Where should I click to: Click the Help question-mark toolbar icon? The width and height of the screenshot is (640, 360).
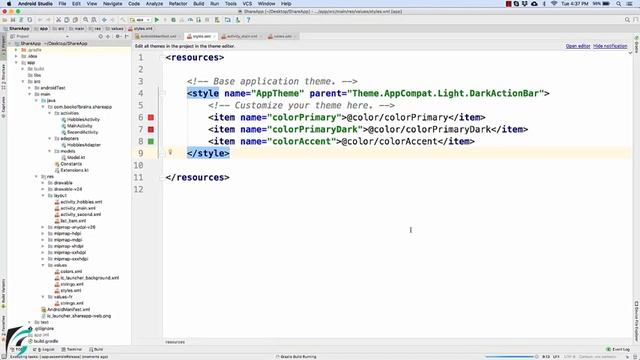tap(248, 20)
